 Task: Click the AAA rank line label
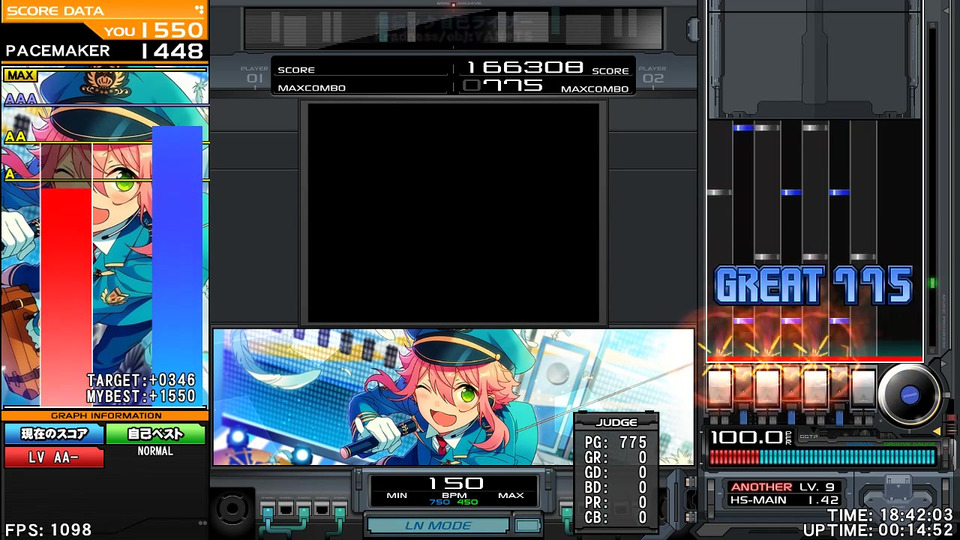[x=20, y=99]
